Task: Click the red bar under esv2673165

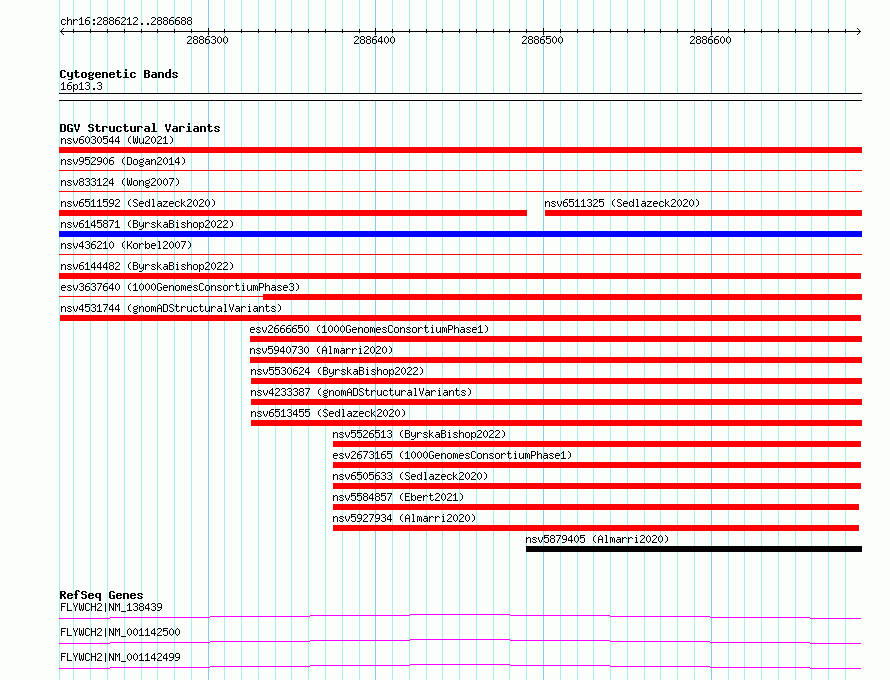Action: coord(597,465)
